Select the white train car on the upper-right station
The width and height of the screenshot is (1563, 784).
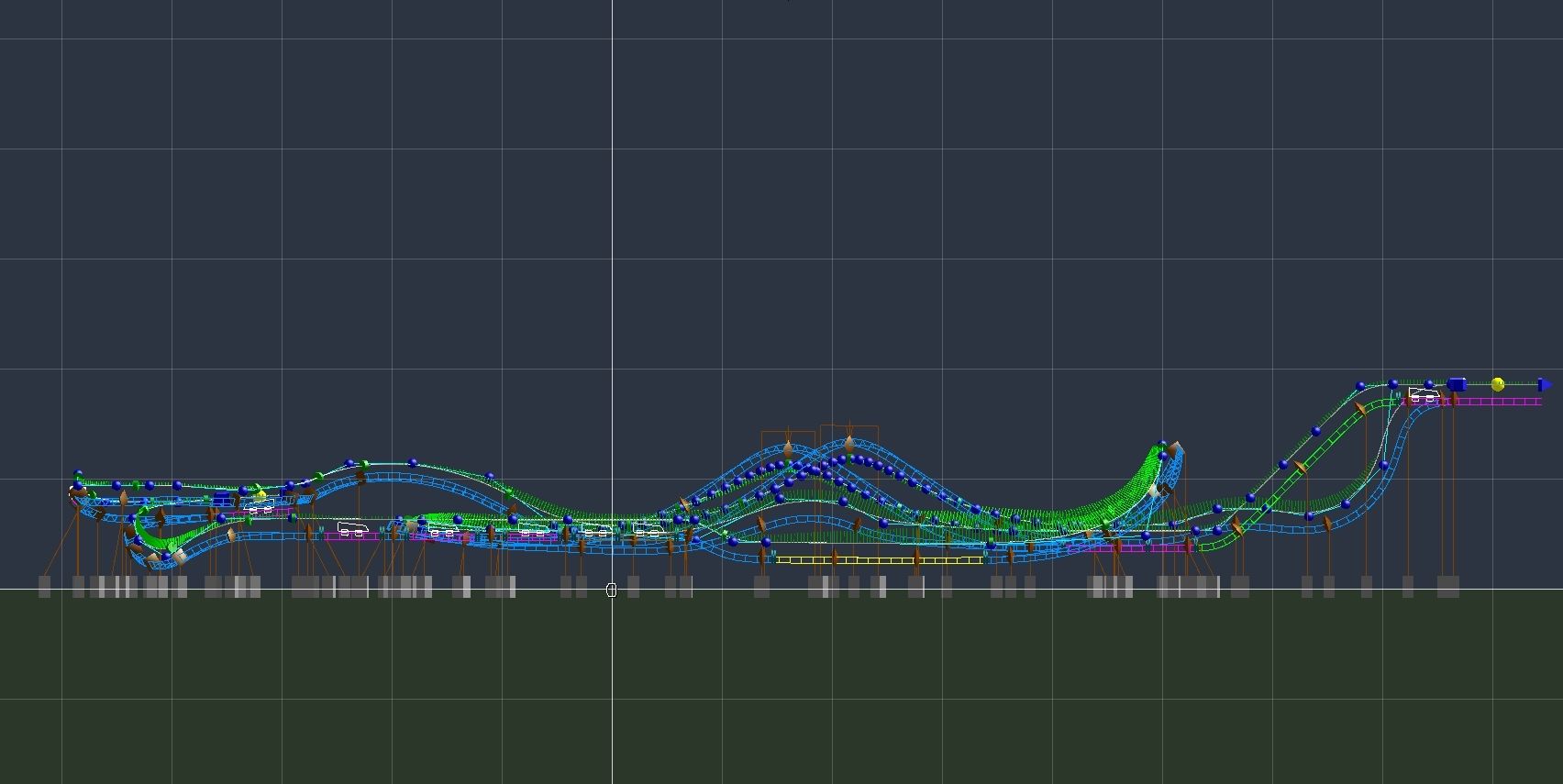click(x=1424, y=395)
